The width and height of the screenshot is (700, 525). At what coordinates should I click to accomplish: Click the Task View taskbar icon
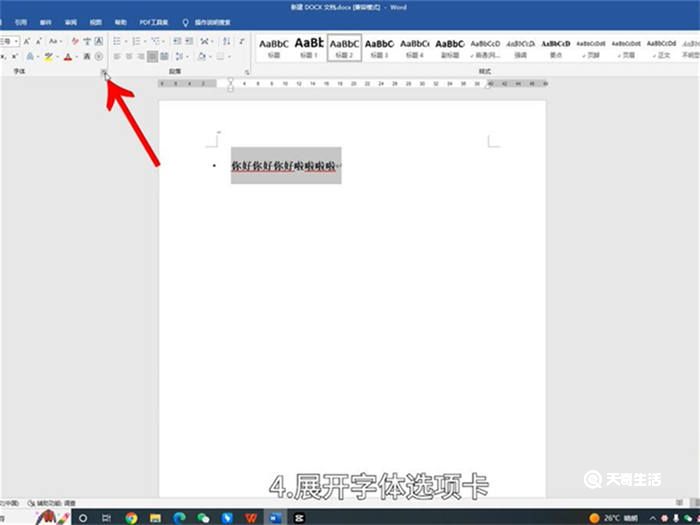(x=107, y=518)
